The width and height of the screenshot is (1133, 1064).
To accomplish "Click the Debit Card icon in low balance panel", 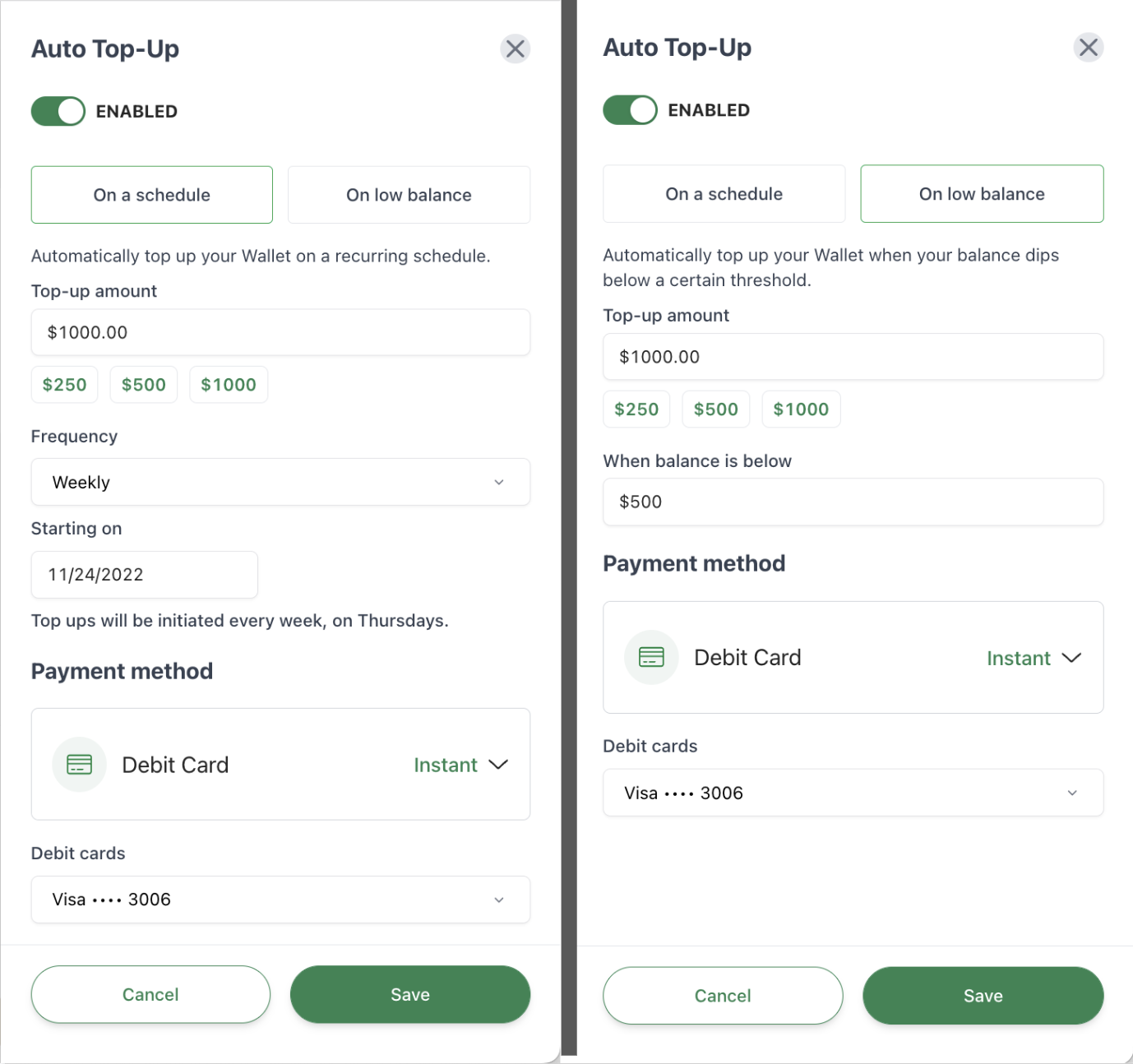I will tap(650, 657).
